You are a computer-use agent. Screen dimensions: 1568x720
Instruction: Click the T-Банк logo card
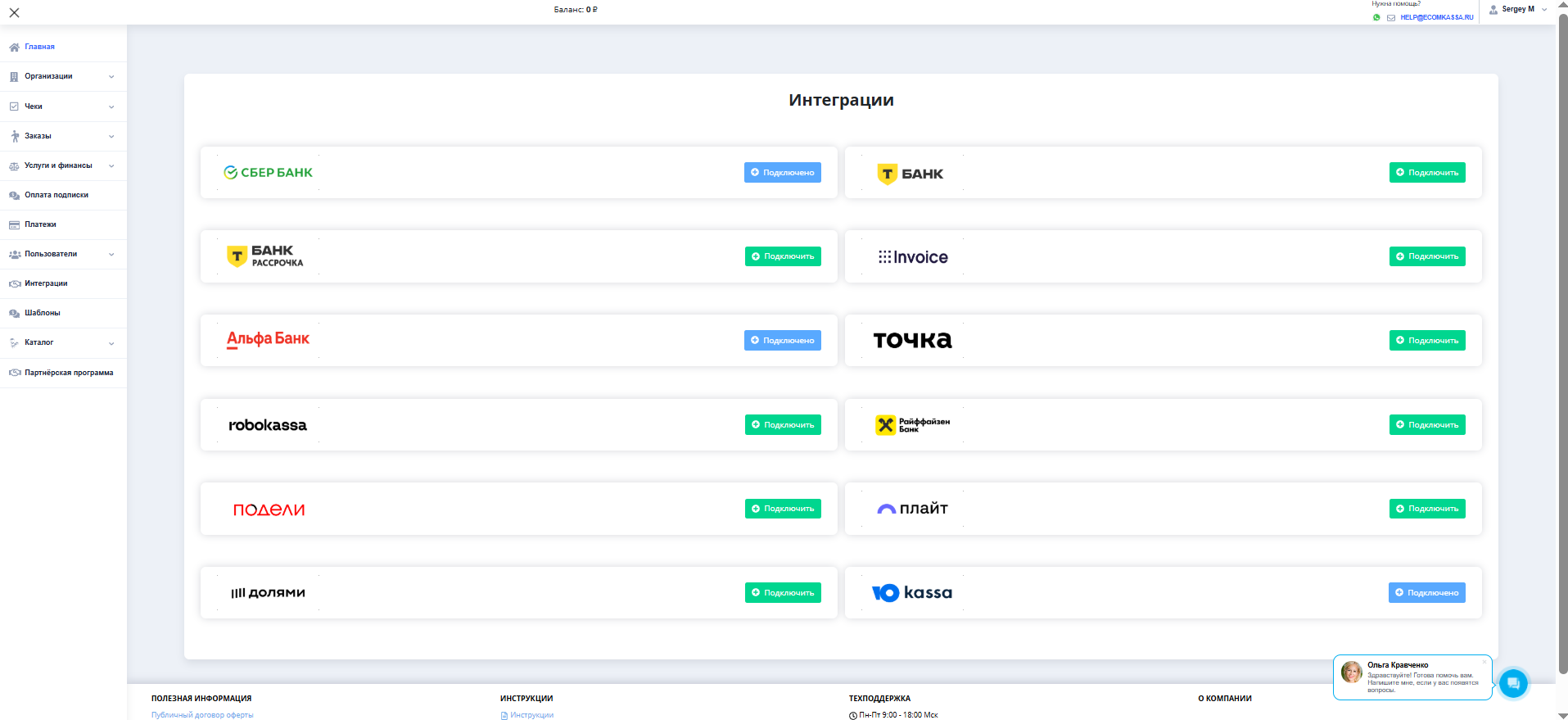(x=910, y=174)
